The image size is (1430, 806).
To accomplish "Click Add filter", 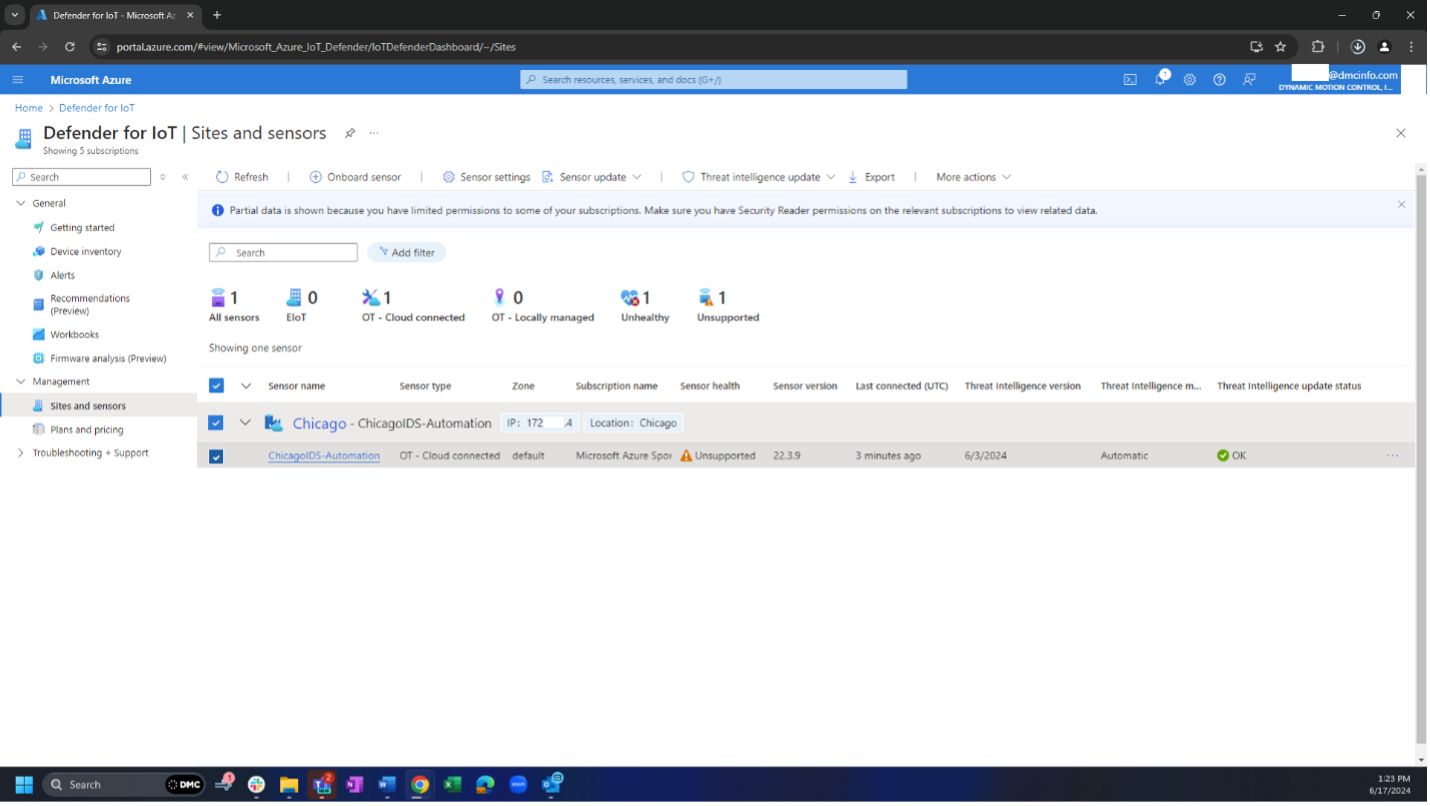I will pyautogui.click(x=406, y=253).
